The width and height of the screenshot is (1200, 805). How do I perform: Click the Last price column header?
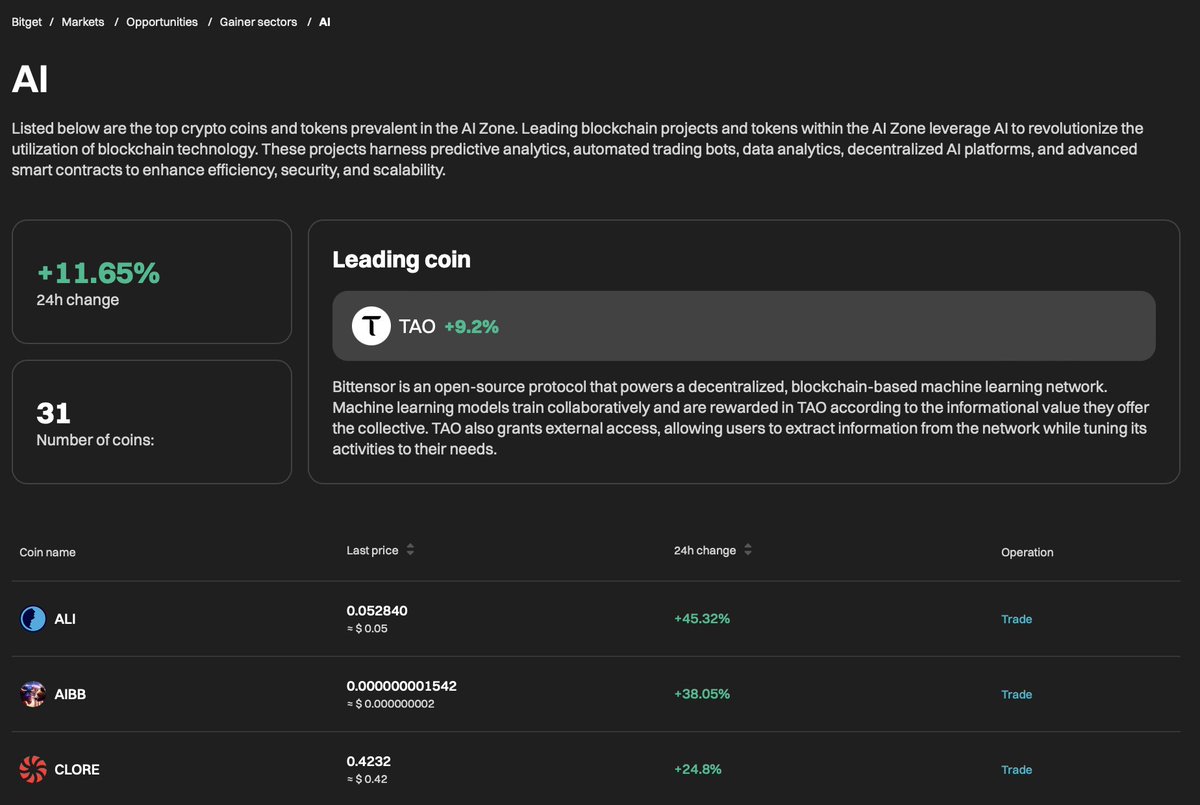(x=372, y=550)
